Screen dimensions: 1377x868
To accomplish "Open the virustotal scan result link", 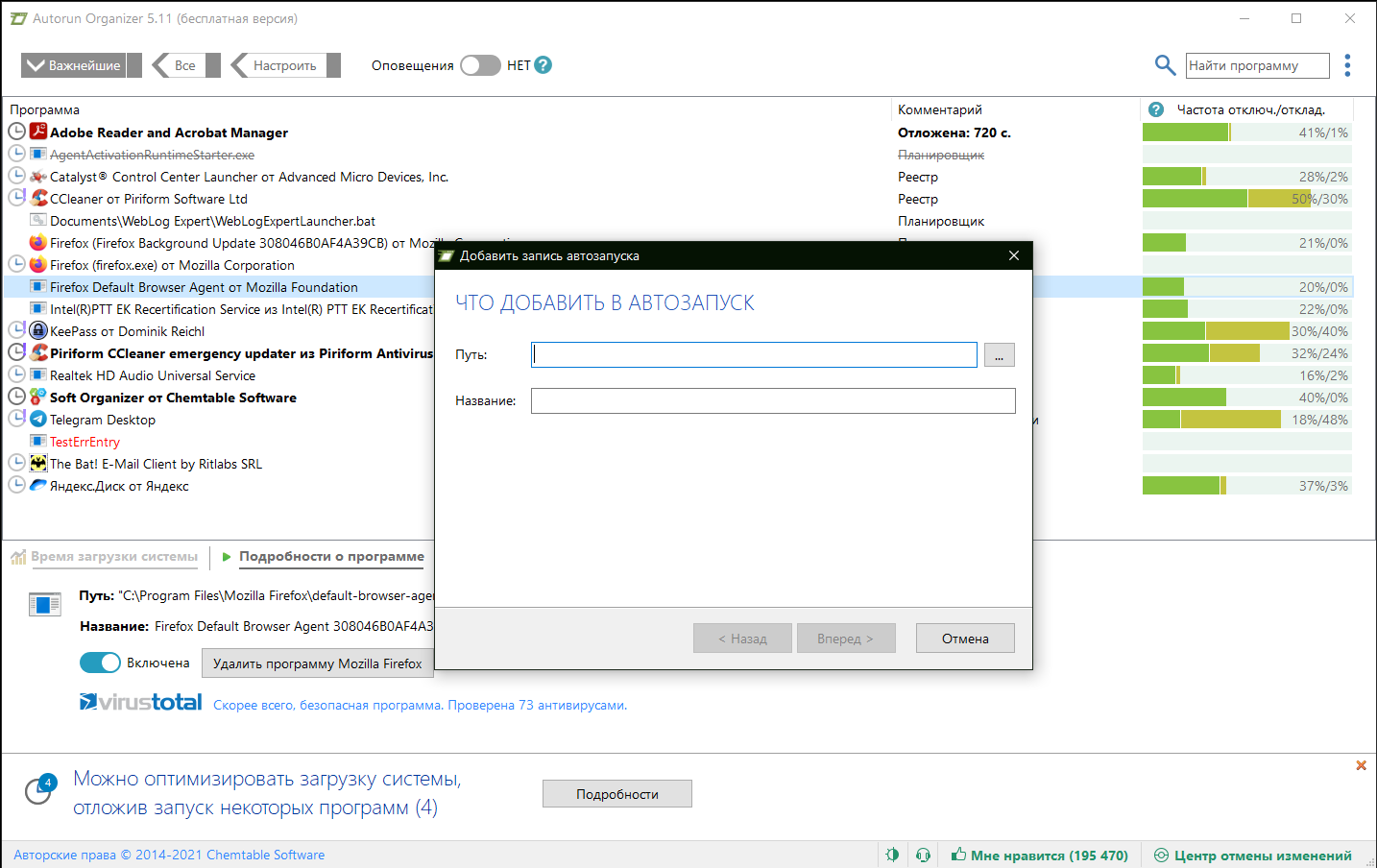I will [420, 705].
